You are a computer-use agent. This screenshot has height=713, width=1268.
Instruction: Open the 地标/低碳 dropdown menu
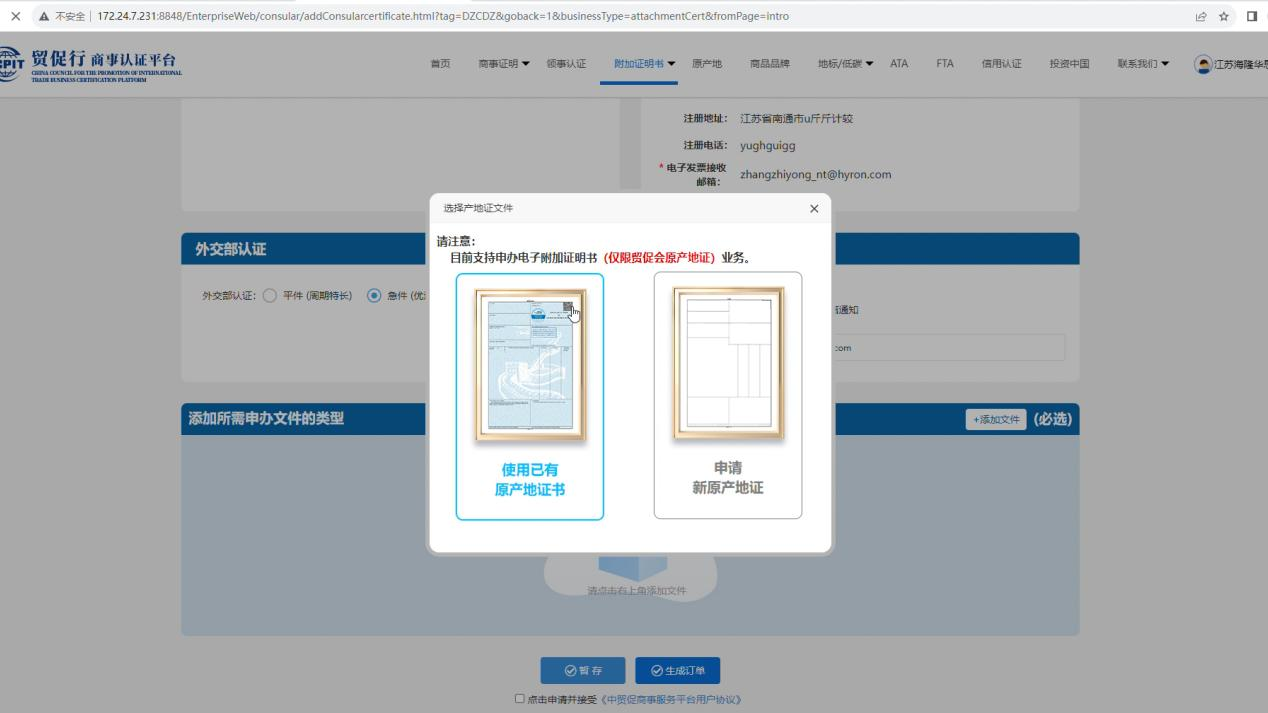pyautogui.click(x=845, y=64)
